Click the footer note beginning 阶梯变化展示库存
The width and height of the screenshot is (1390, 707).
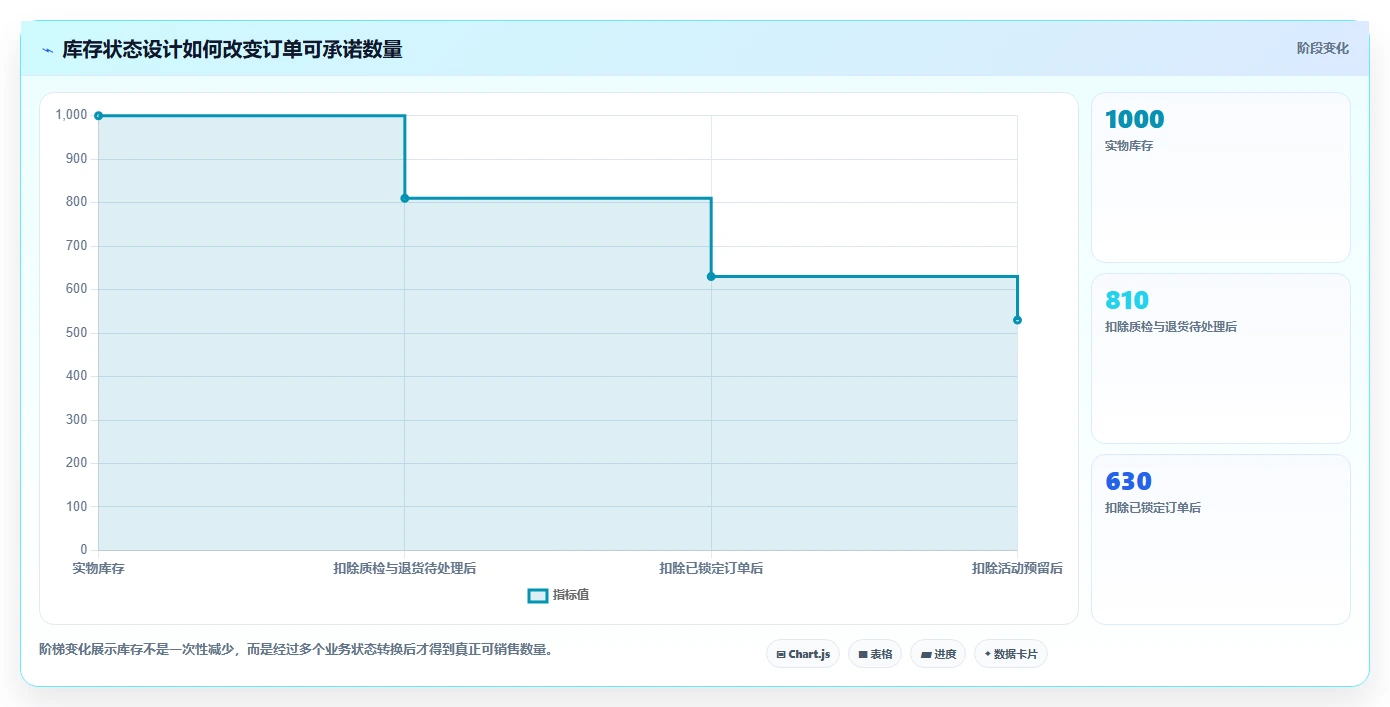coord(296,649)
